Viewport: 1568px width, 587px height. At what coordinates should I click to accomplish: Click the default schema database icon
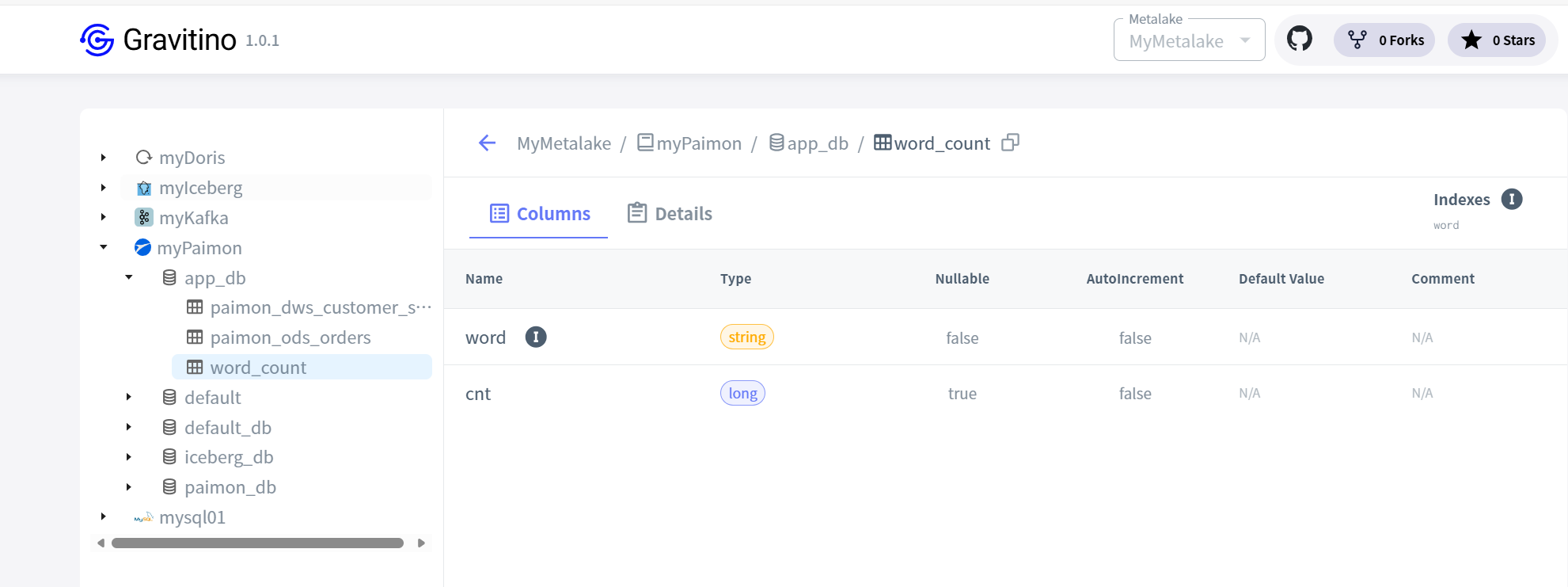(169, 397)
